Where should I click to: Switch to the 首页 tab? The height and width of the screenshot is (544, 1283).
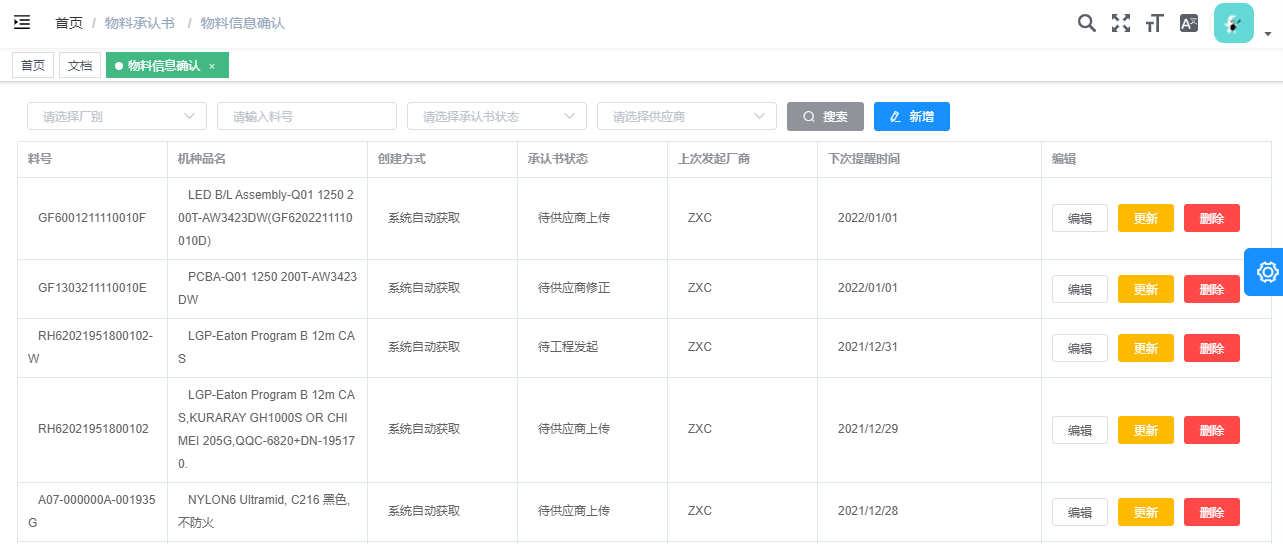pos(33,66)
